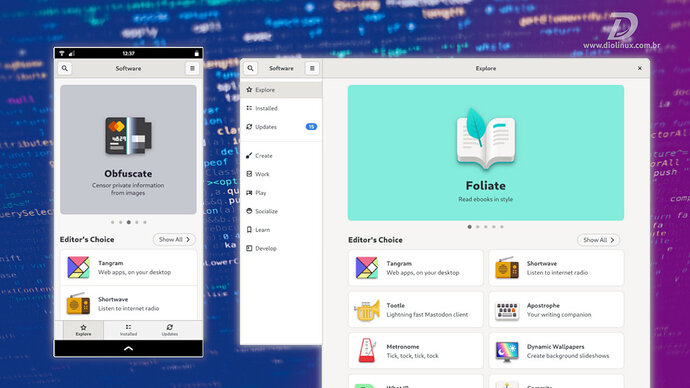Screen dimensions: 690x388
Task: Click Tangram icon in the desktop grid
Action: (x=367, y=268)
